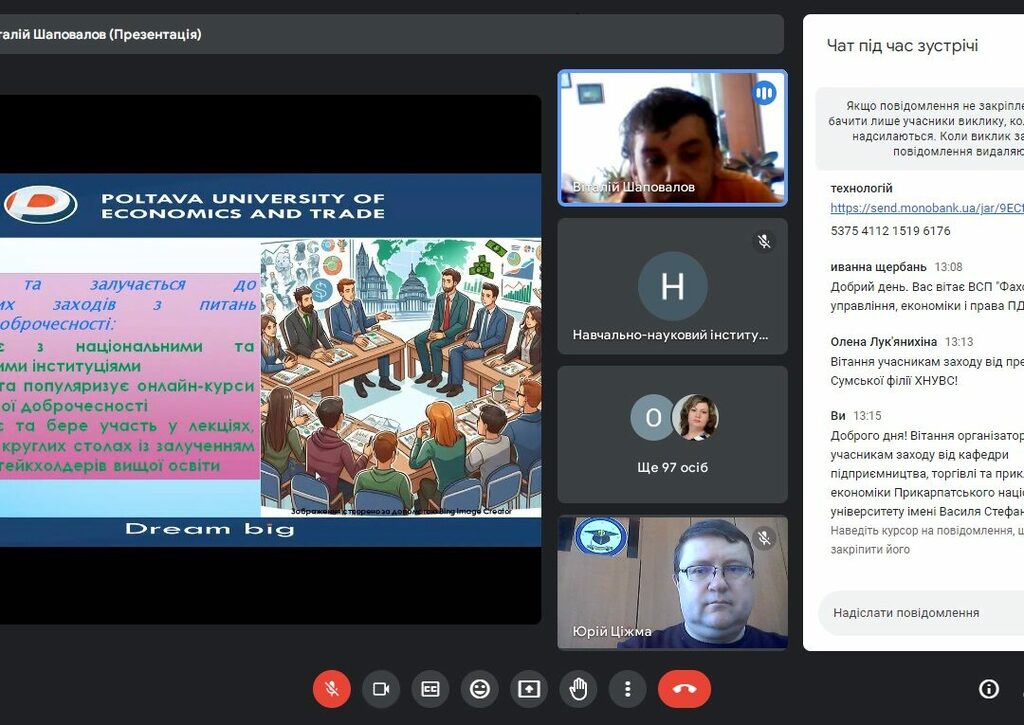Image resolution: width=1024 pixels, height=725 pixels.
Task: Open the emoji reactions picker
Action: click(x=480, y=689)
